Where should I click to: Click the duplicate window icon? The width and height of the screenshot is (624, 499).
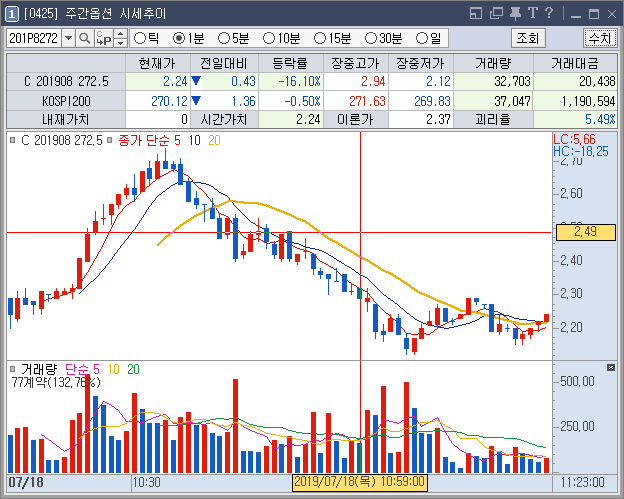(x=496, y=14)
